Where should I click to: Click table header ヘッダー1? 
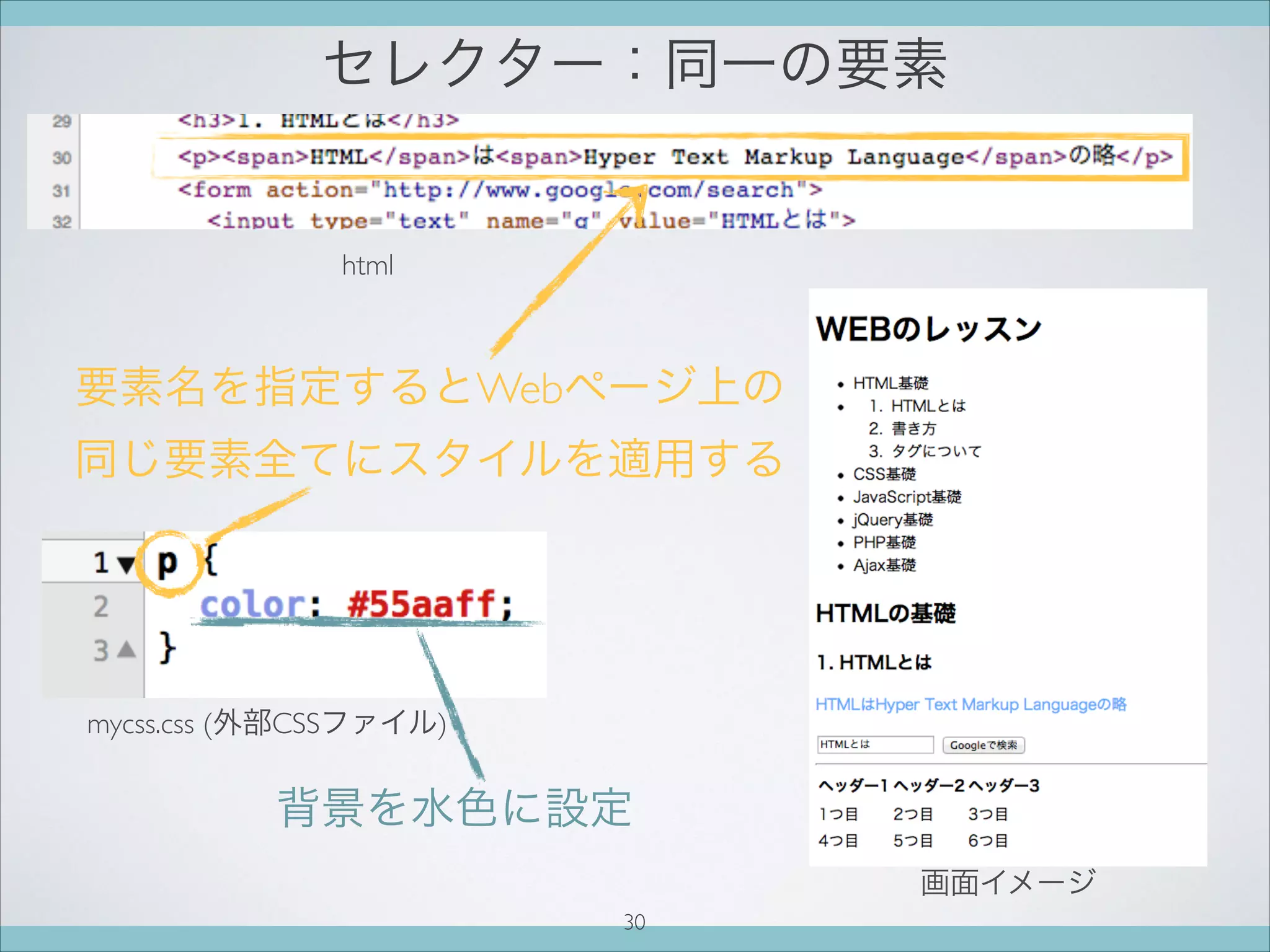point(853,785)
